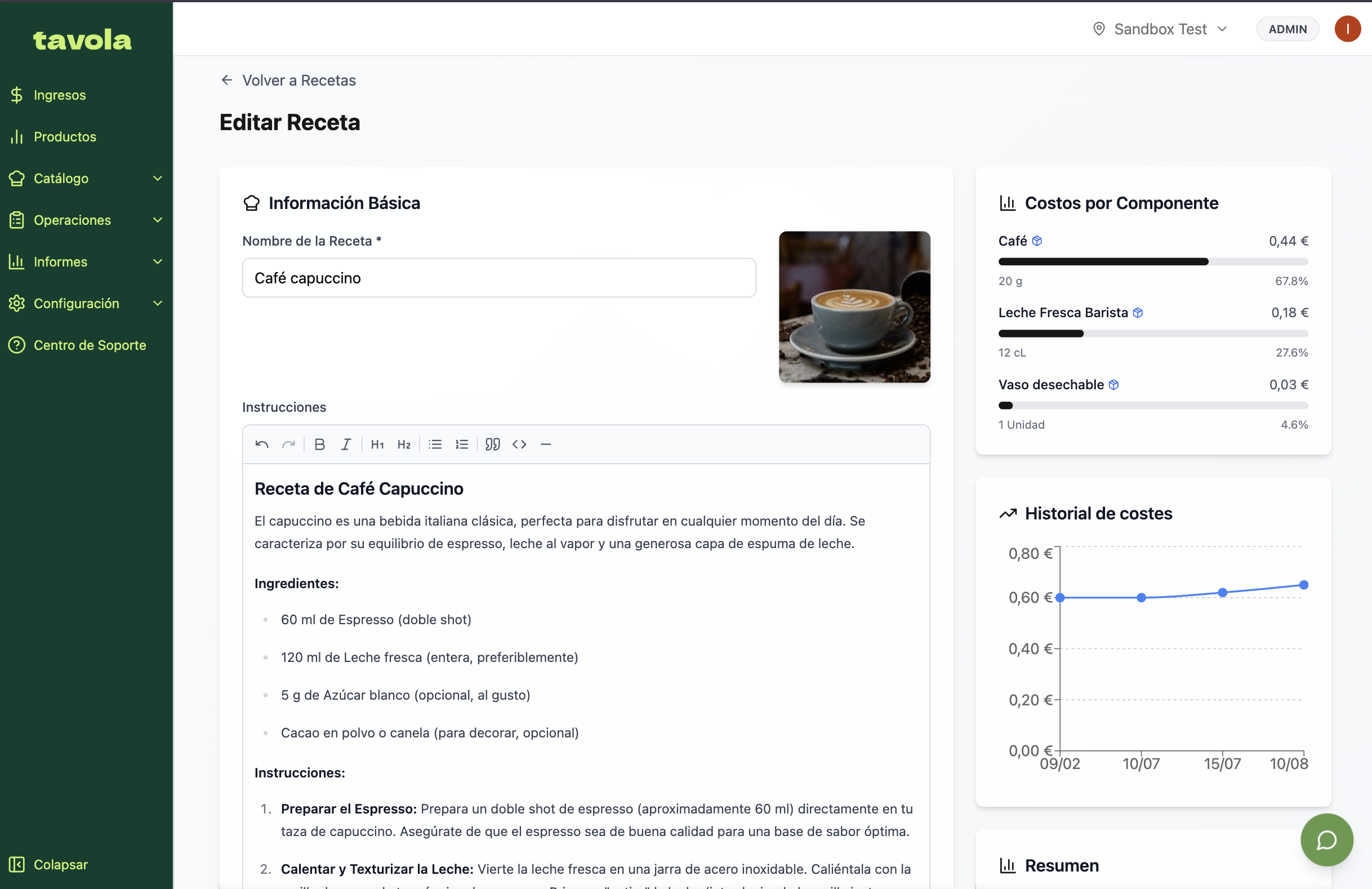Click the Productos bar chart icon
The image size is (1372, 889).
point(17,137)
